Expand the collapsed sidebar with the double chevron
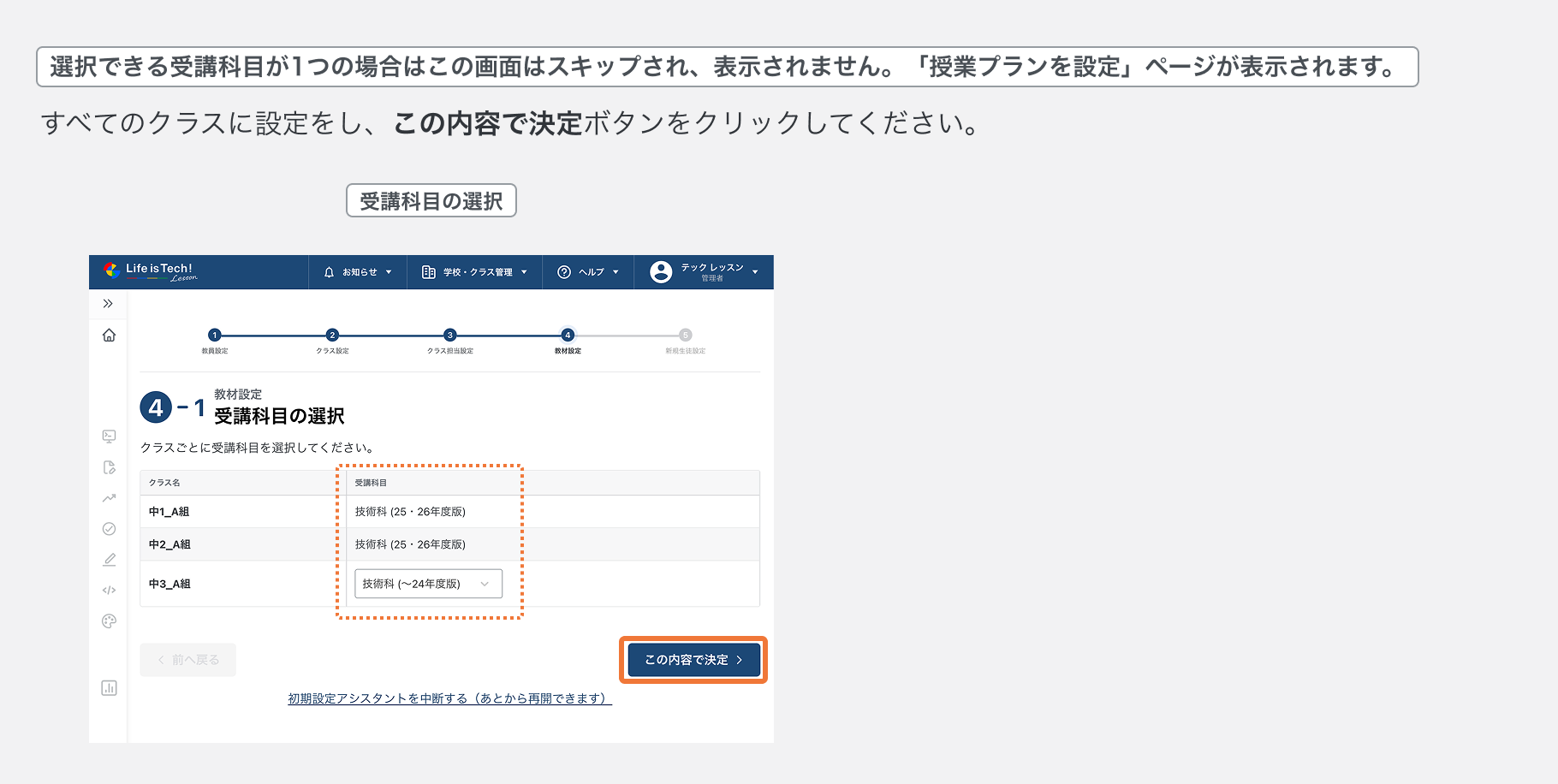1558x784 pixels. [109, 303]
